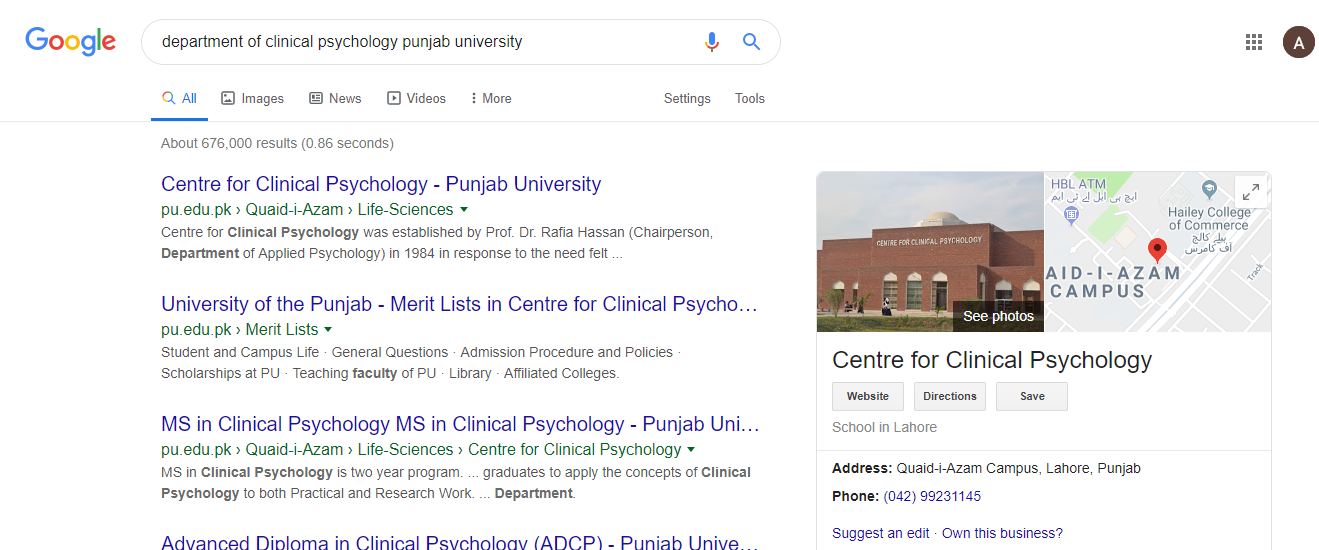Open the More search filters menu

(490, 98)
